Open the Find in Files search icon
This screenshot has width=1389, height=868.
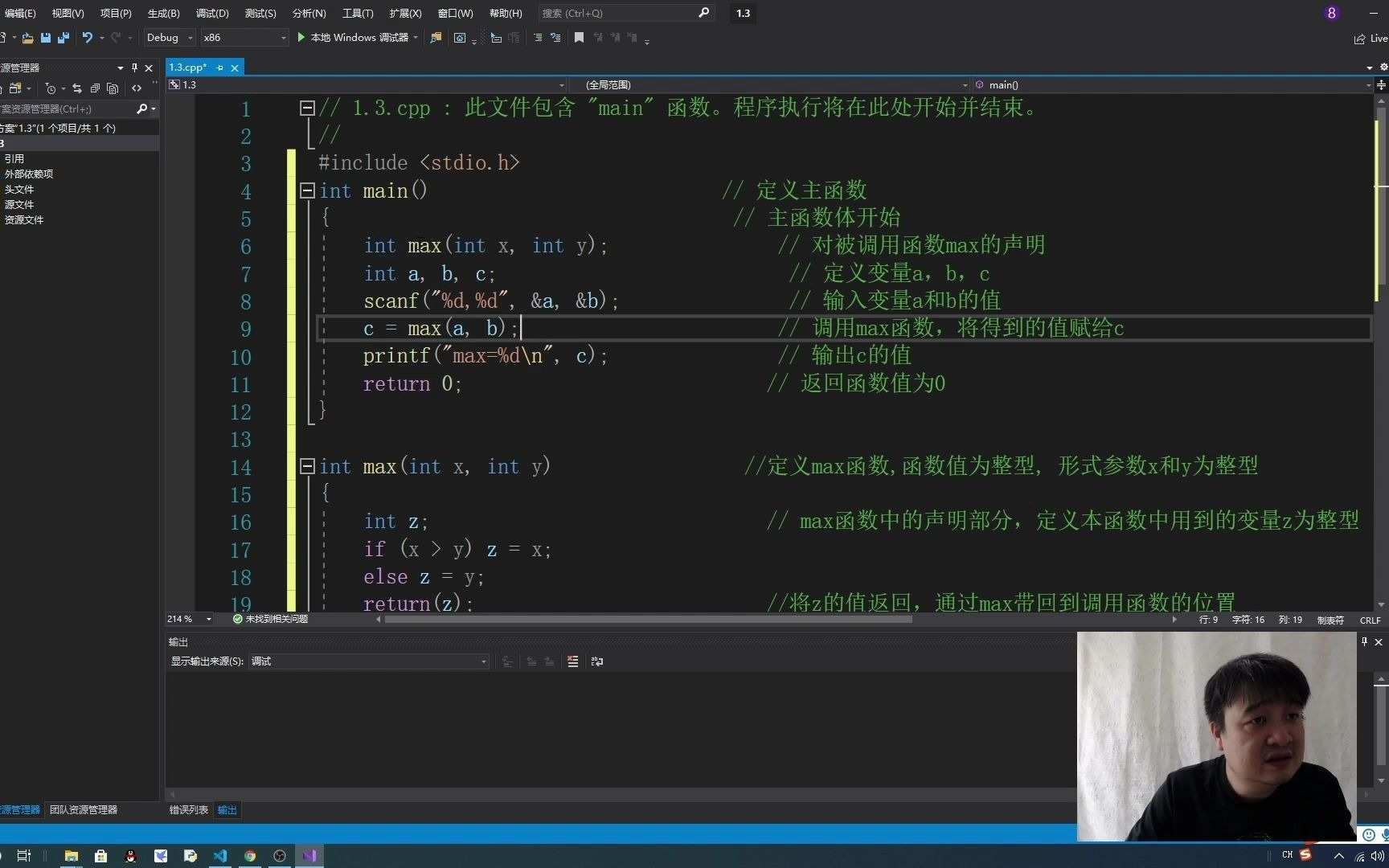pos(436,38)
